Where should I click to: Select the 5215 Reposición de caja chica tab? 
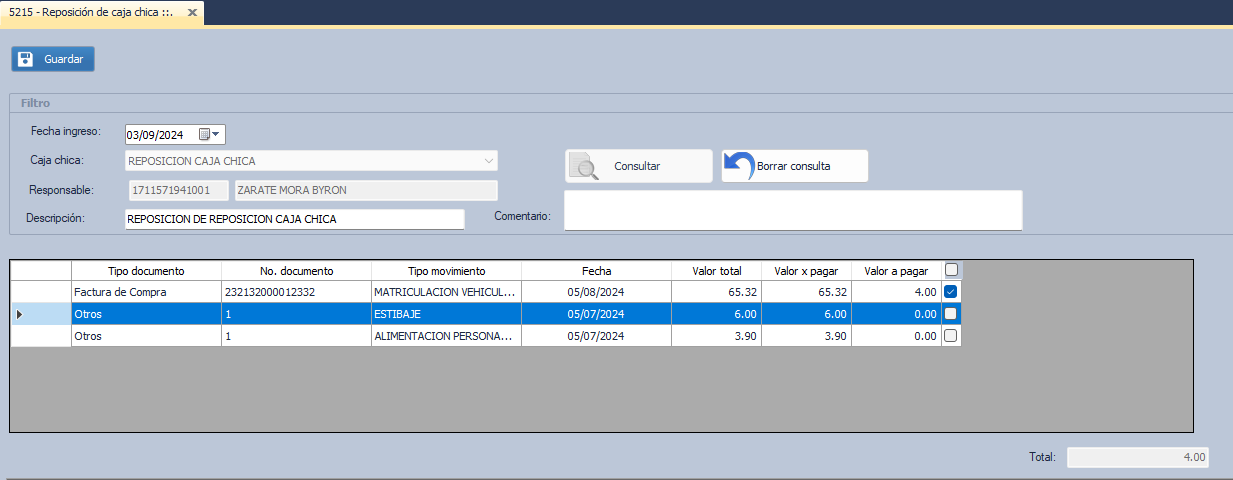[90, 13]
